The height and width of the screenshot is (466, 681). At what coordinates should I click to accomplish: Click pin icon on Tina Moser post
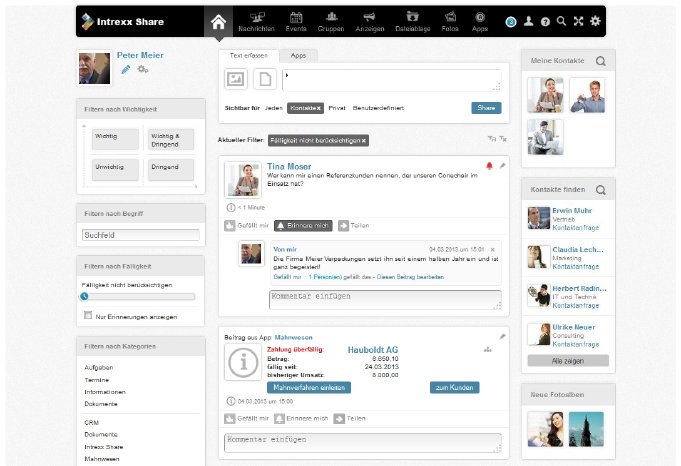pos(502,165)
